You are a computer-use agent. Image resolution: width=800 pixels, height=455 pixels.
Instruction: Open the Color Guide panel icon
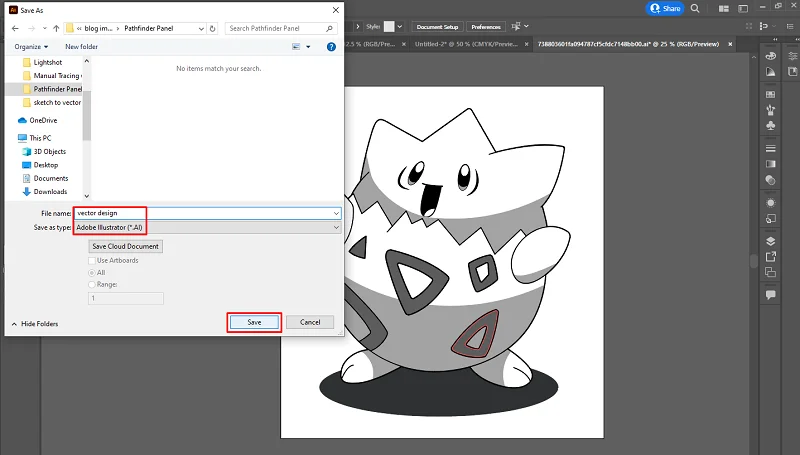coord(770,72)
